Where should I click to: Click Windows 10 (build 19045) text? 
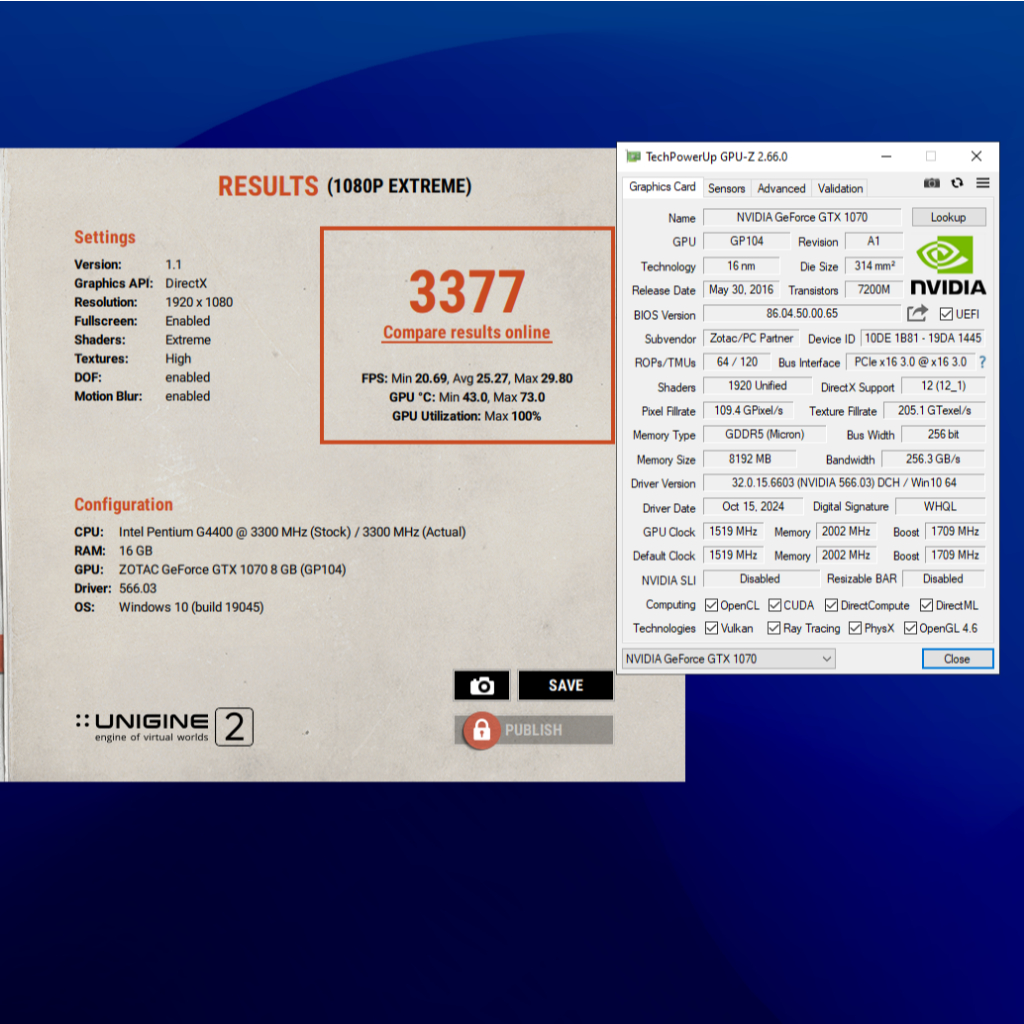191,607
